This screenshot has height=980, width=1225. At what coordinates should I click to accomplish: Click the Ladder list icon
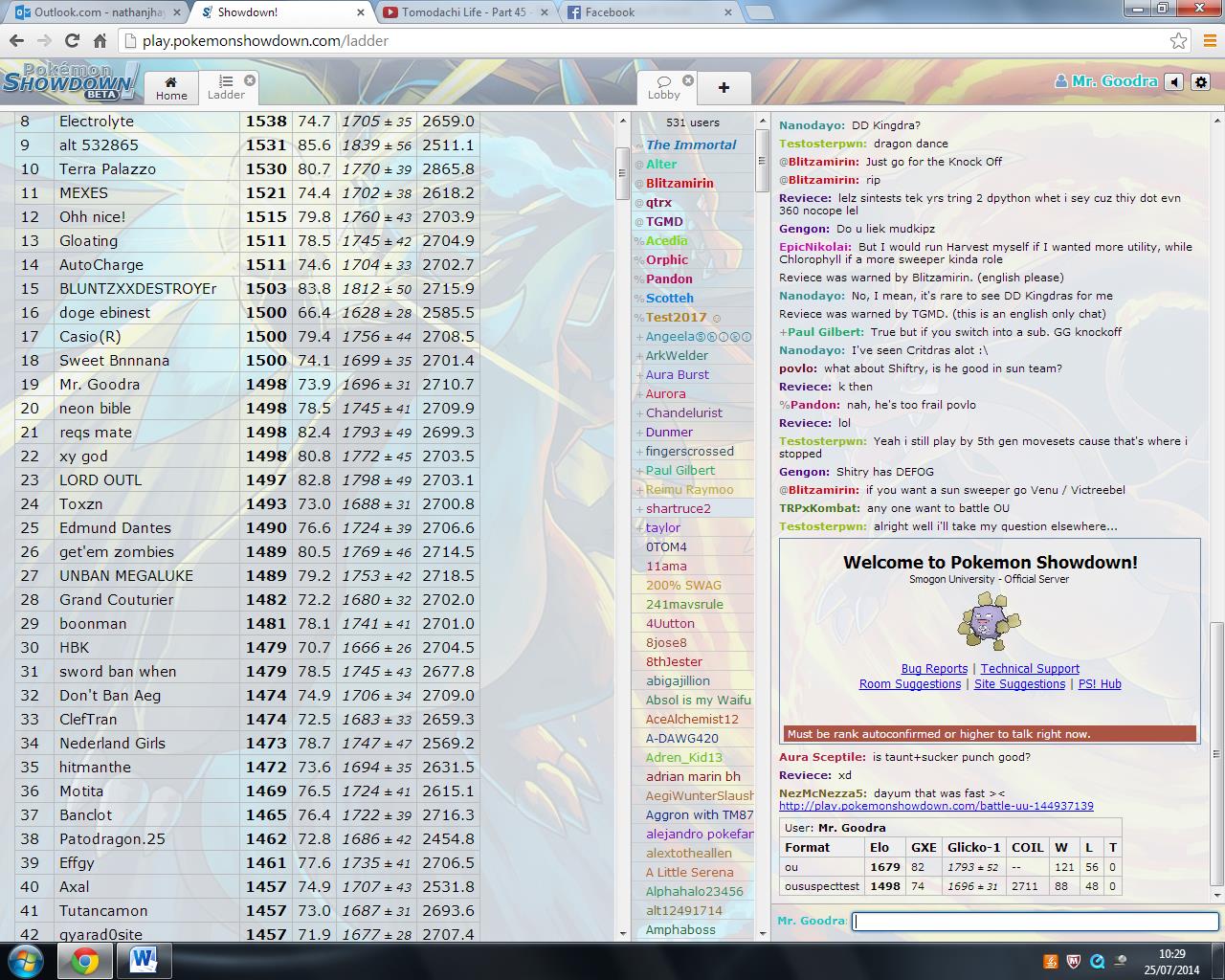point(227,79)
